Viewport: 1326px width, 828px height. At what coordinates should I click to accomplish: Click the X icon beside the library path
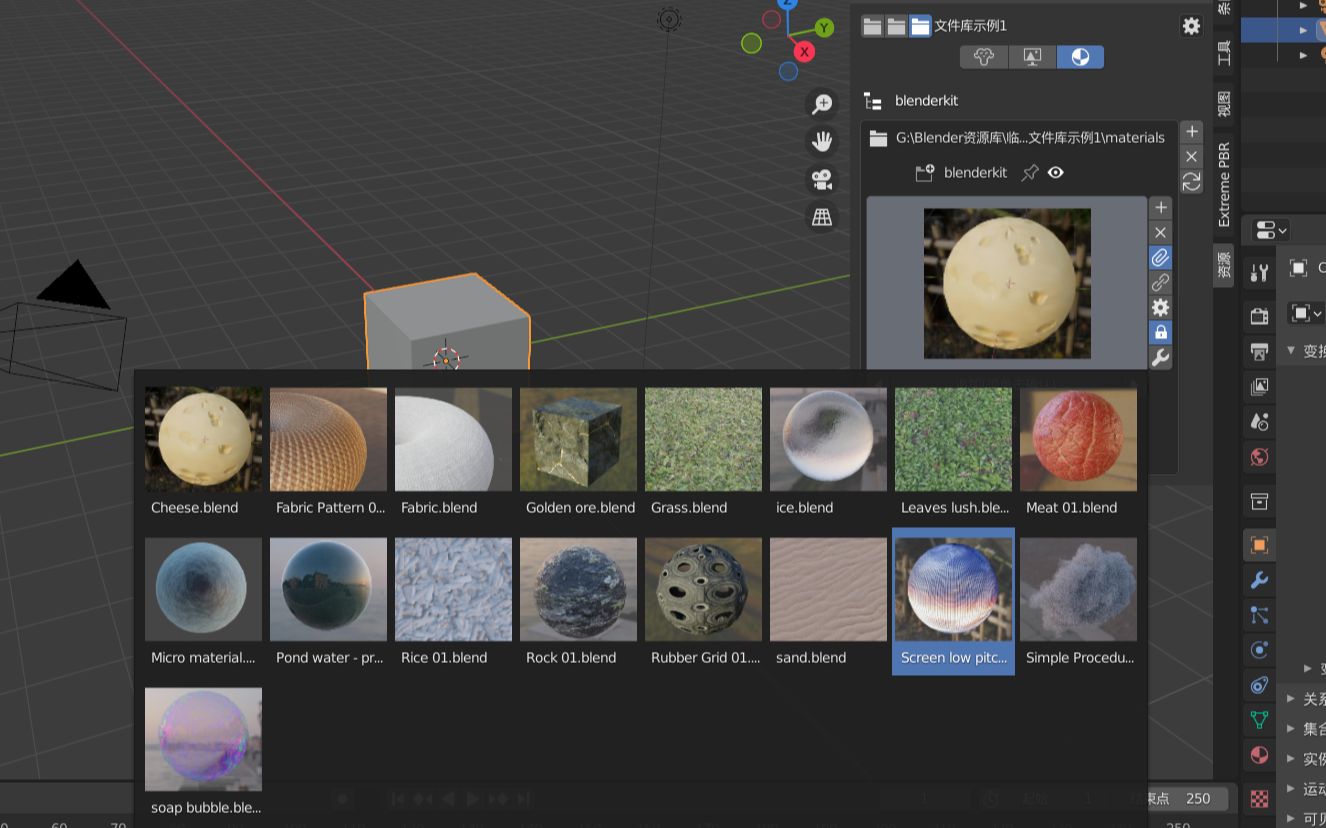[1191, 157]
